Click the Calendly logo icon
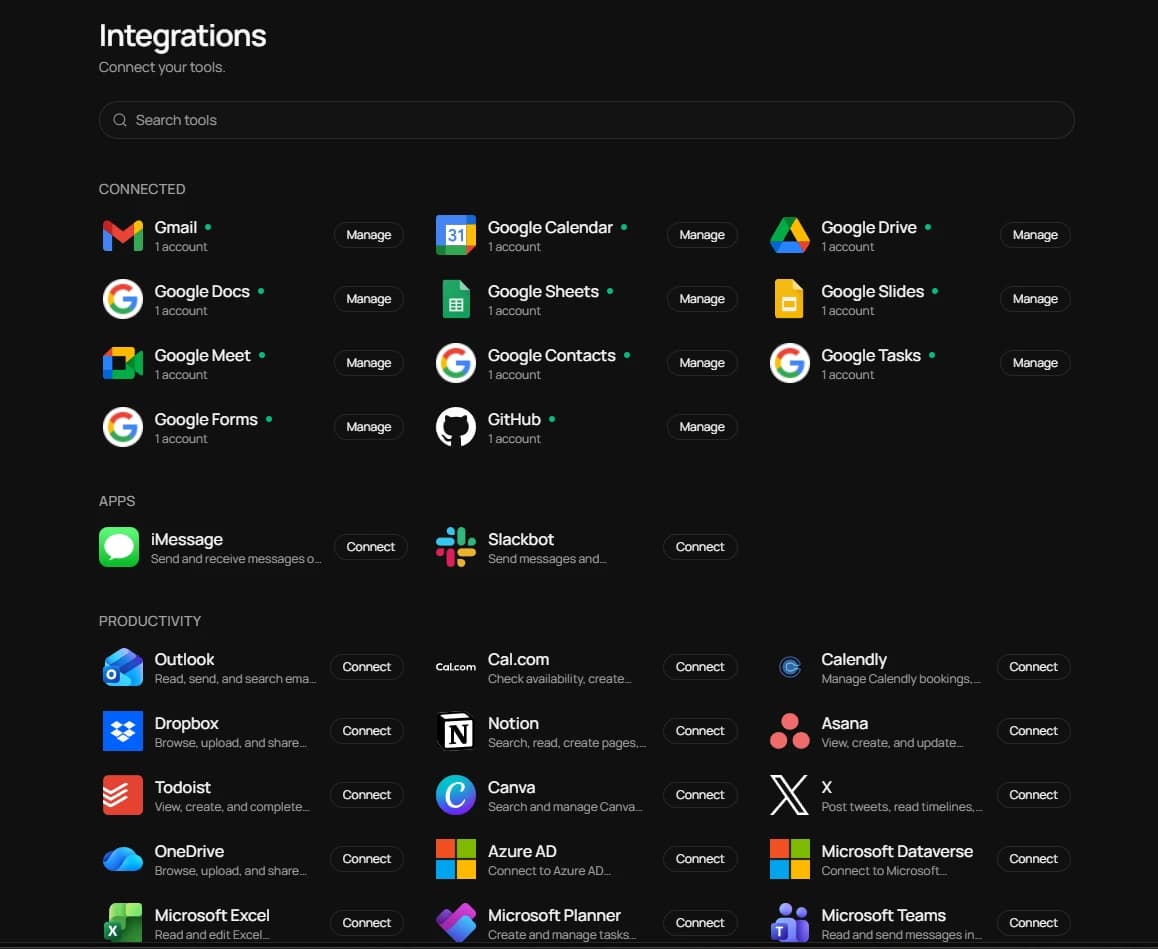 pyautogui.click(x=789, y=667)
